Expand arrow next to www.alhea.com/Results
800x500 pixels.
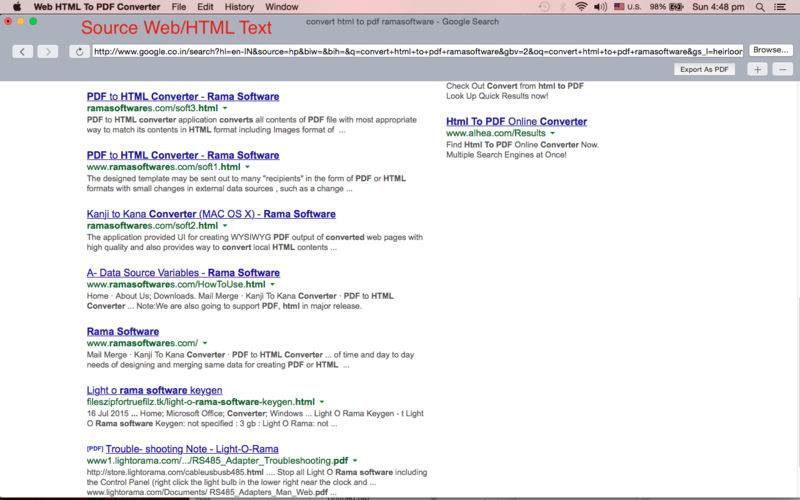pos(553,133)
